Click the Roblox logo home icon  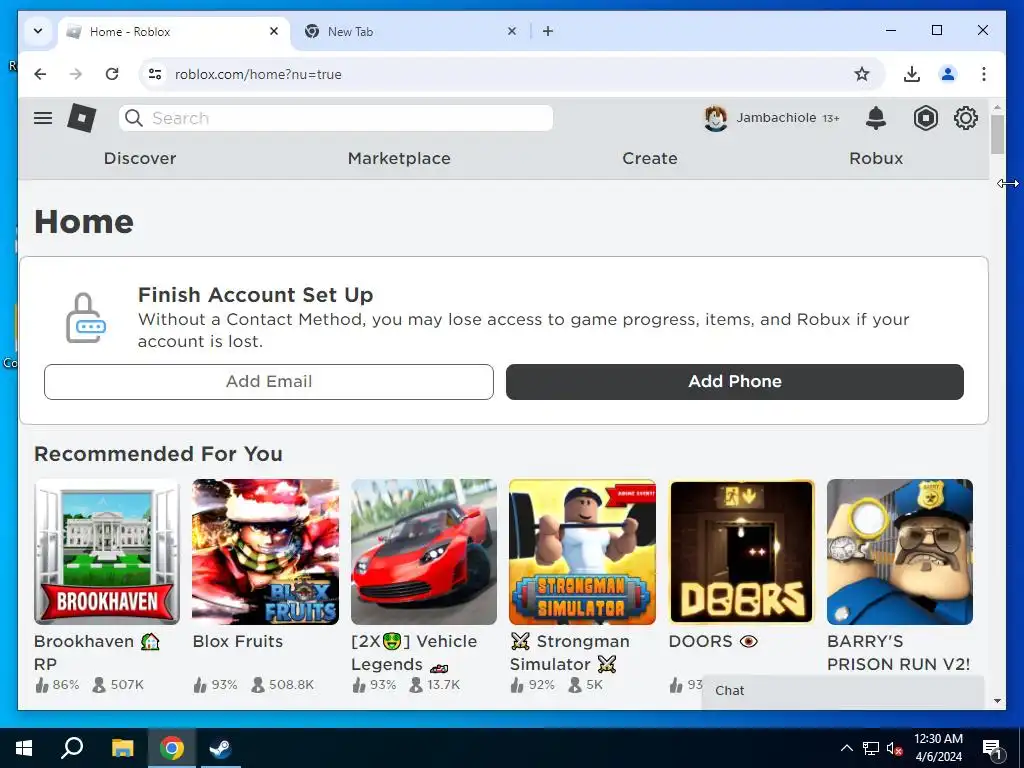click(82, 118)
